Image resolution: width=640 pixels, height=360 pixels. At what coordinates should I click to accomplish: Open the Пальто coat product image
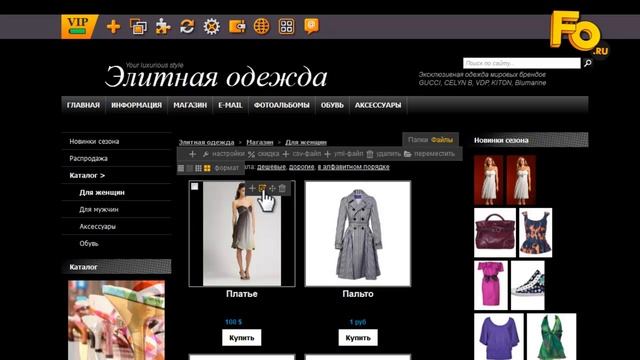click(x=358, y=234)
